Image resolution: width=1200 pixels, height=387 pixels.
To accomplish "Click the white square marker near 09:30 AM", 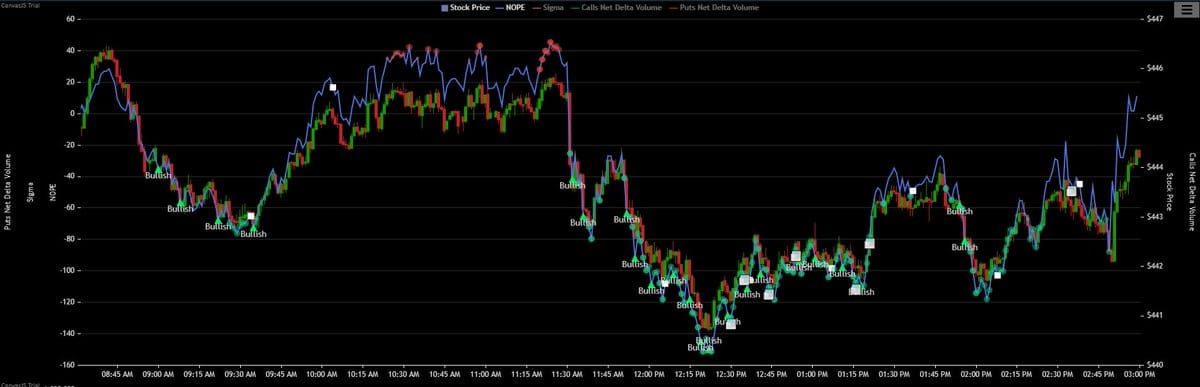I will 251,216.
